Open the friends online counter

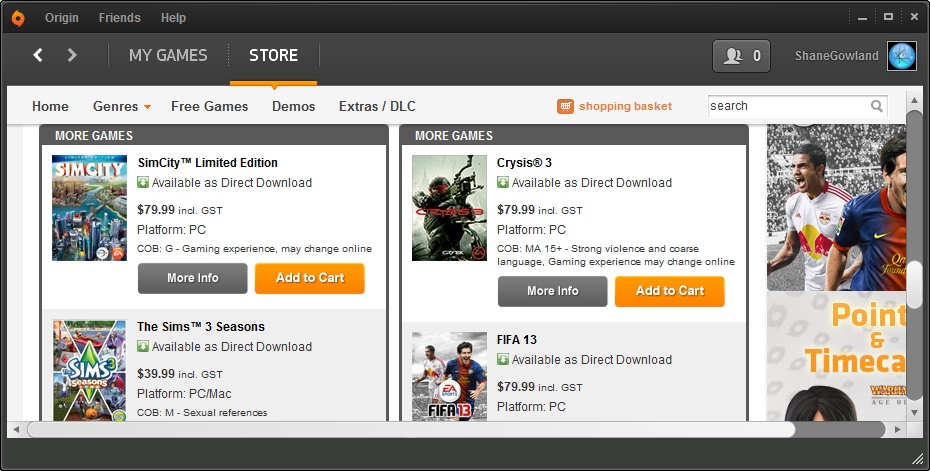741,56
